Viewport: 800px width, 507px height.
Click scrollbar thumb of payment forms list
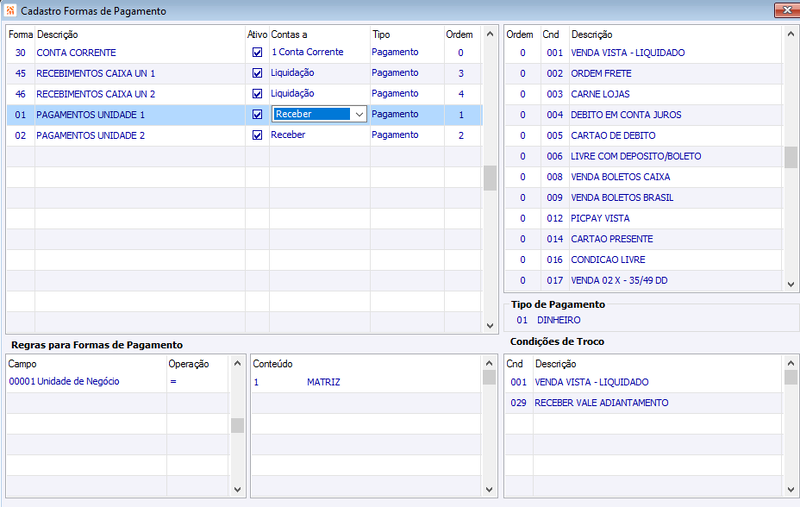(490, 178)
